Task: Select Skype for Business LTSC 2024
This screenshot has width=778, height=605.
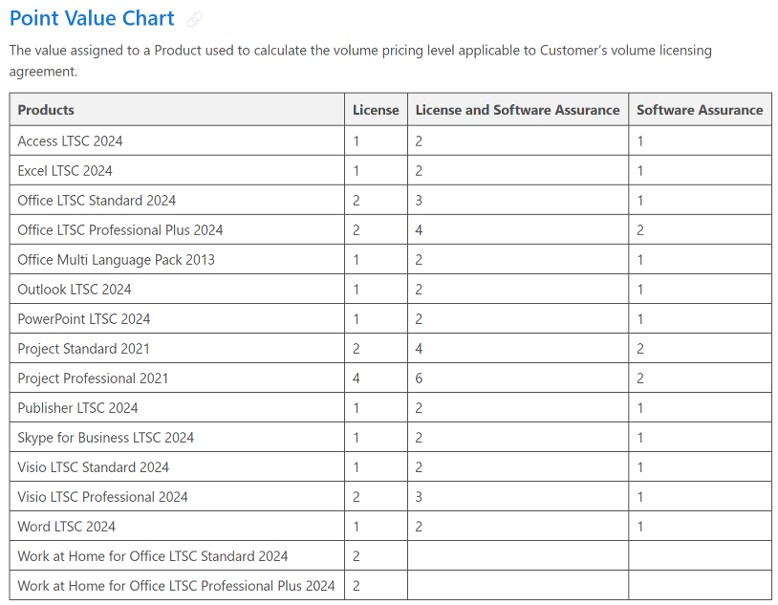Action: pos(106,437)
